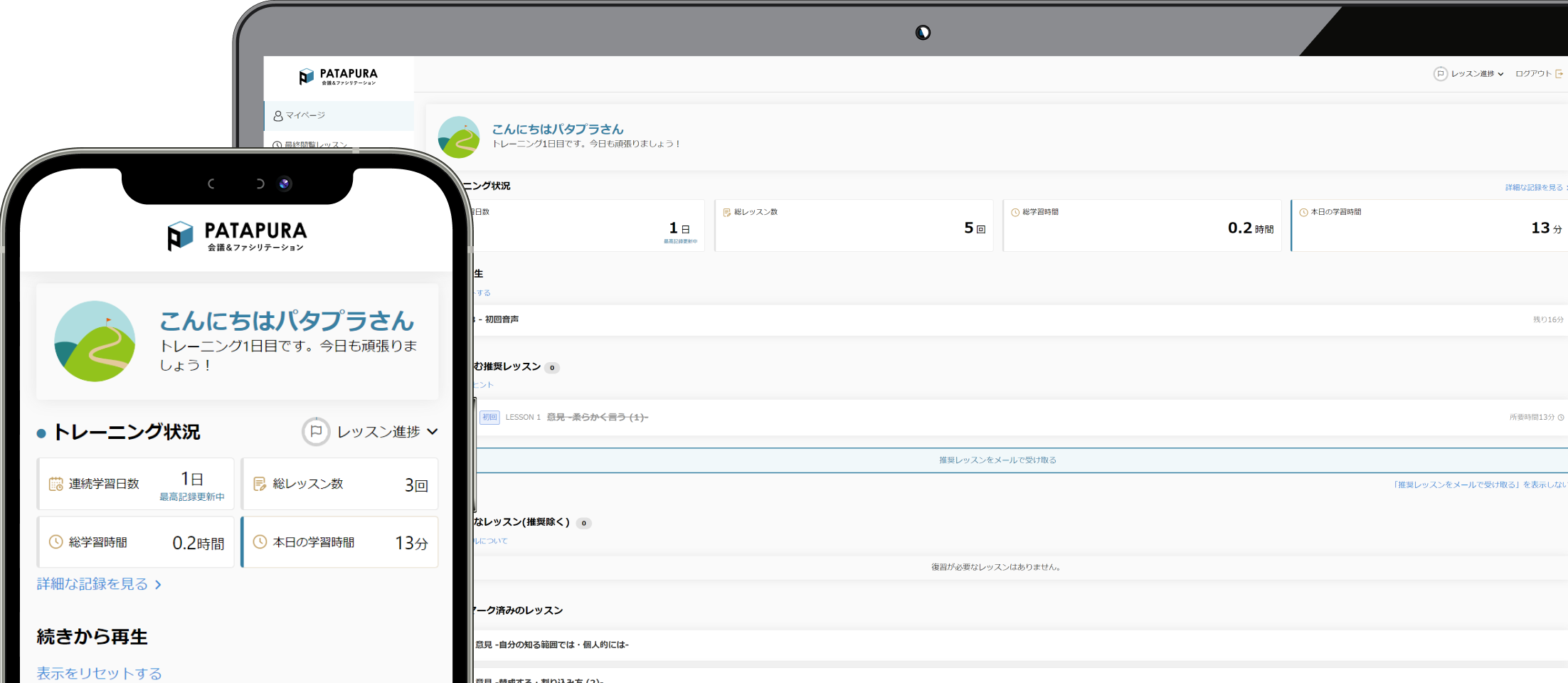Open 意見 -自分の知る範囲では・個人的には- lesson
Viewport: 1568px width, 683px height.
[x=1021, y=645]
